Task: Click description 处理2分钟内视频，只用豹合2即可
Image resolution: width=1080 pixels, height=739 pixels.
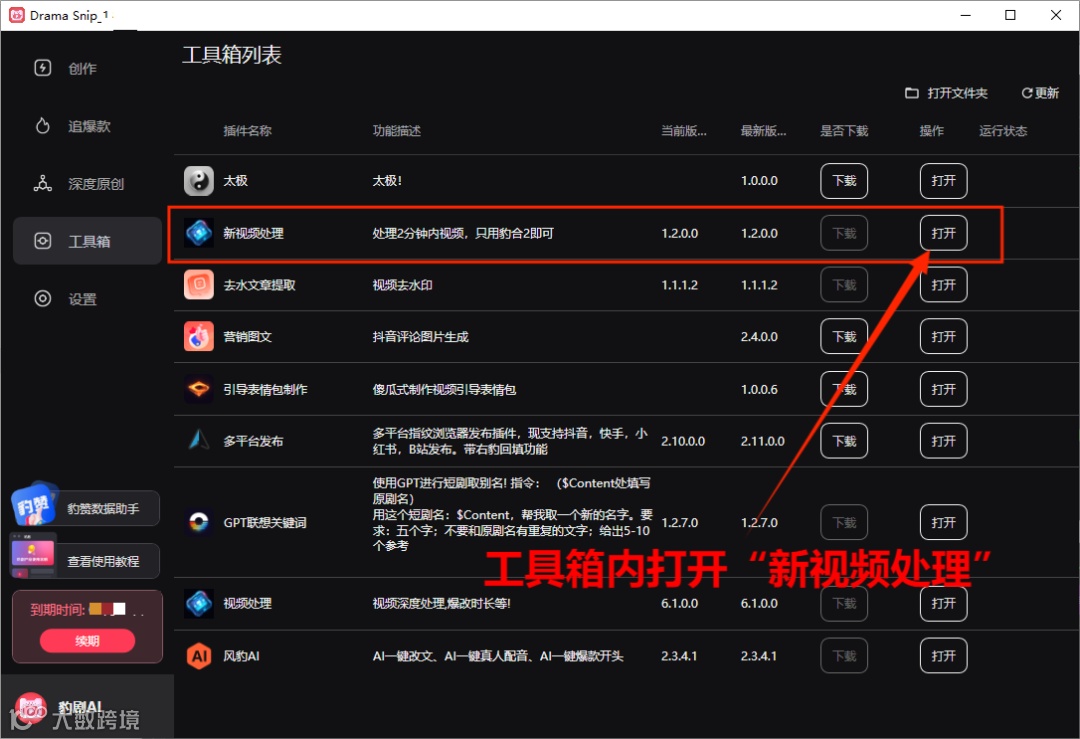Action: pos(463,233)
